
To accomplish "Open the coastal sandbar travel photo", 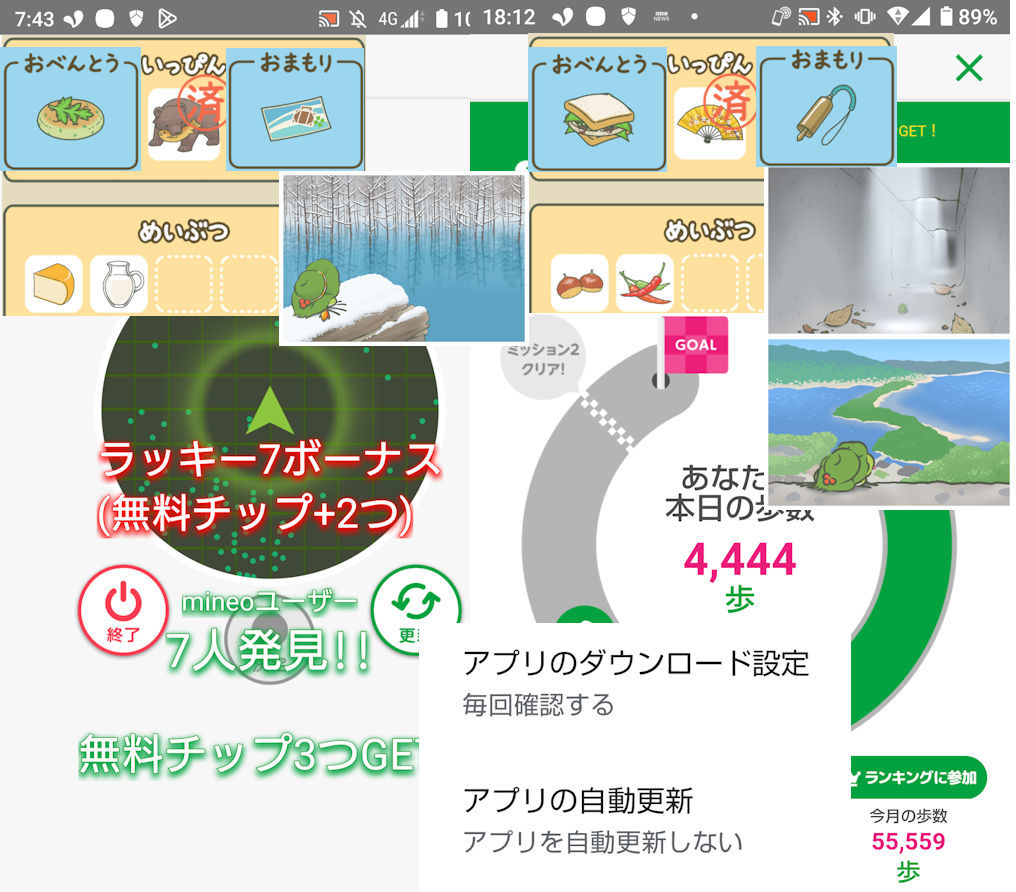I will tap(888, 422).
